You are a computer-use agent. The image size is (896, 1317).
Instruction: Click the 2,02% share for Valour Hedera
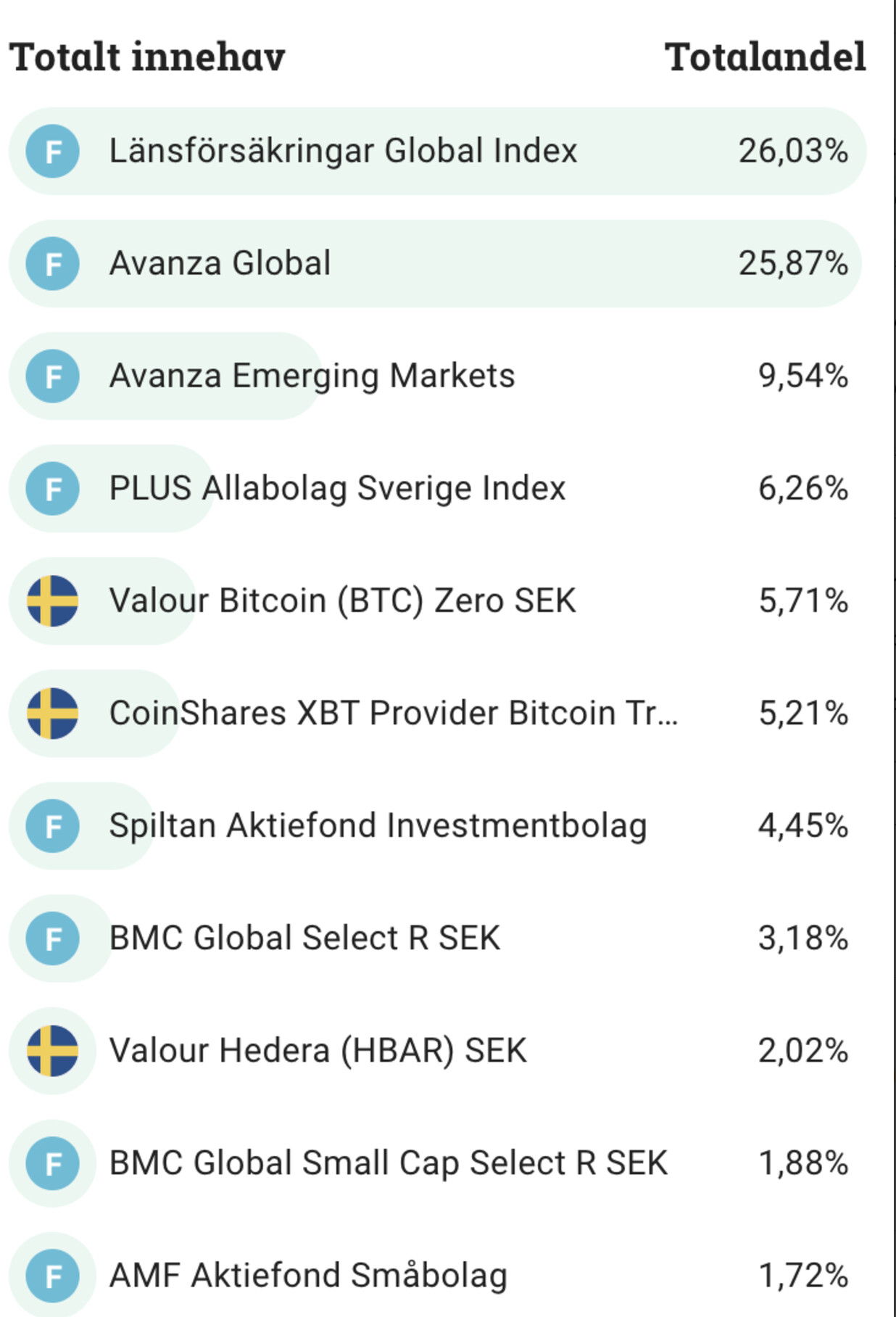coord(802,1051)
